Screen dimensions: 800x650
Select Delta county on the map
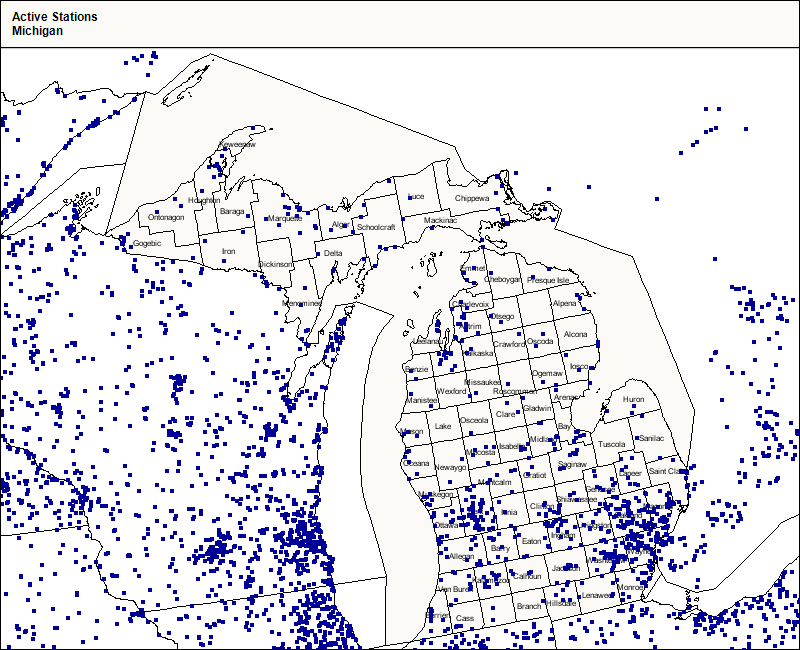(333, 253)
